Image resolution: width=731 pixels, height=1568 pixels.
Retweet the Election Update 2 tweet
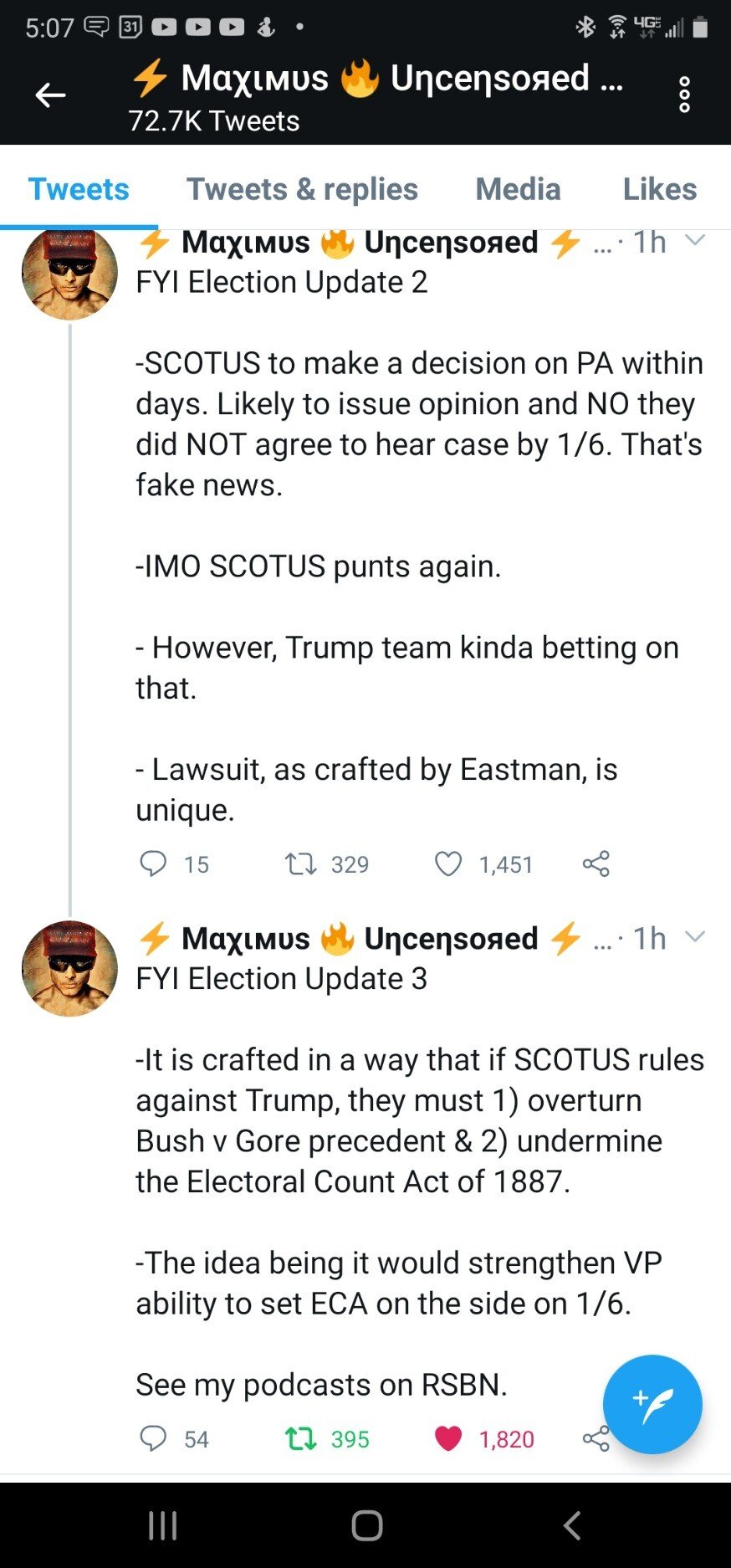click(301, 863)
